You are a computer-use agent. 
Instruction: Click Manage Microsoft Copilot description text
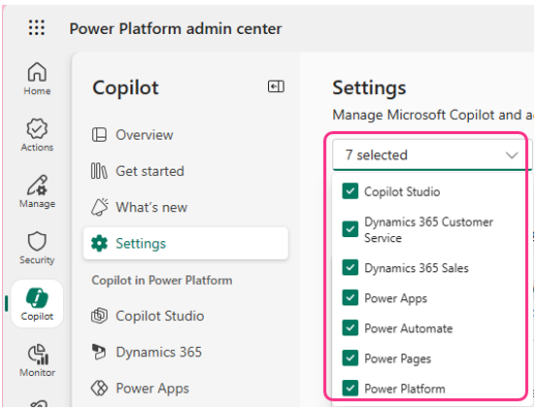433,115
